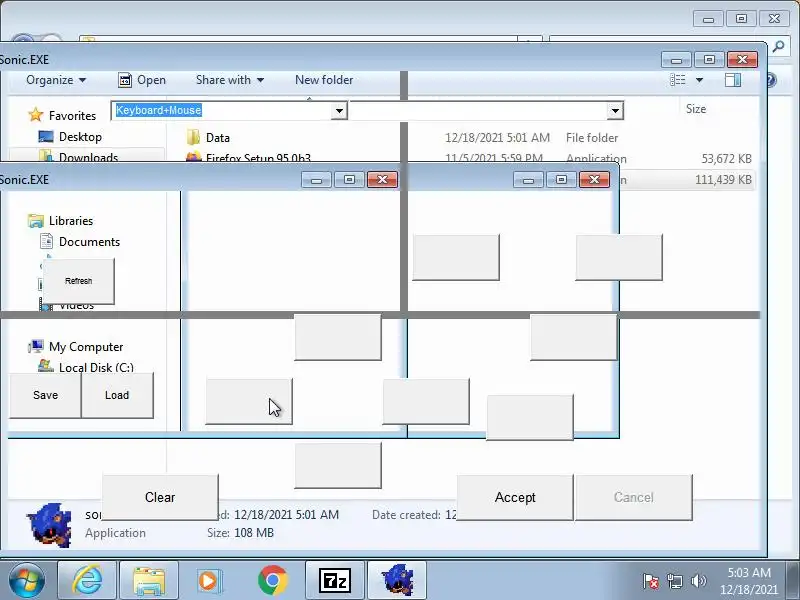
Task: Click the Data folder icon
Action: pyautogui.click(x=193, y=137)
